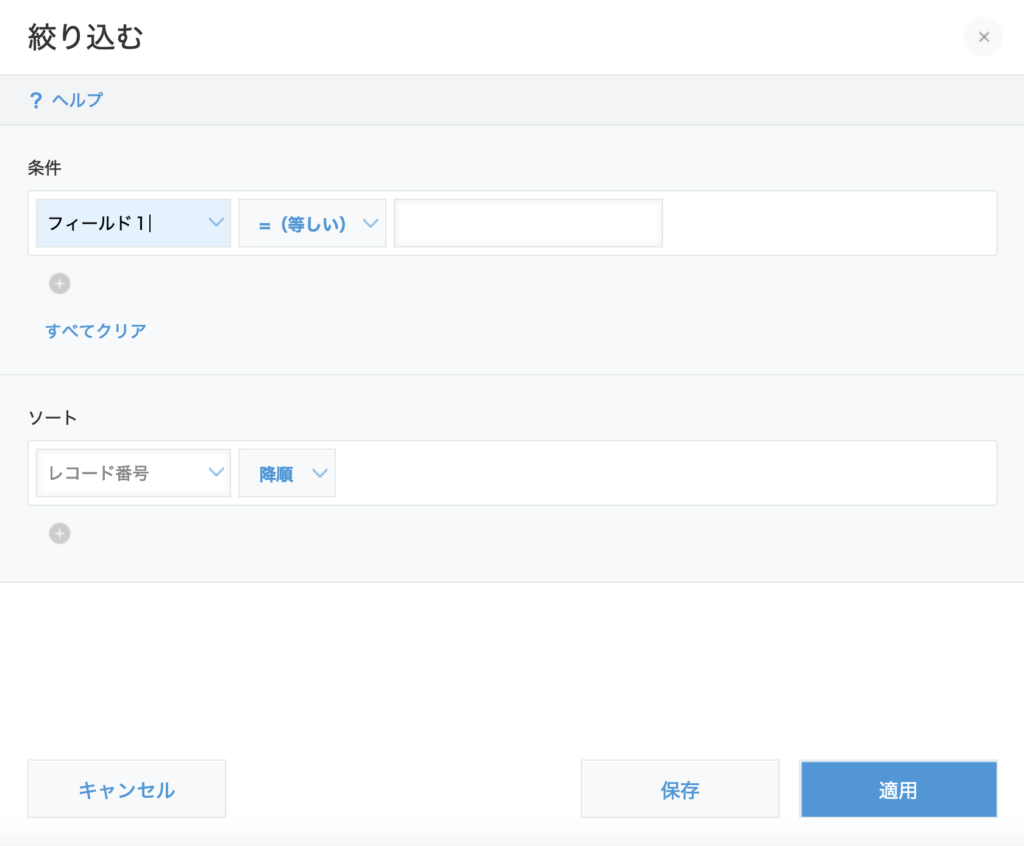Click the ソート section label
The width and height of the screenshot is (1024, 846).
point(52,418)
